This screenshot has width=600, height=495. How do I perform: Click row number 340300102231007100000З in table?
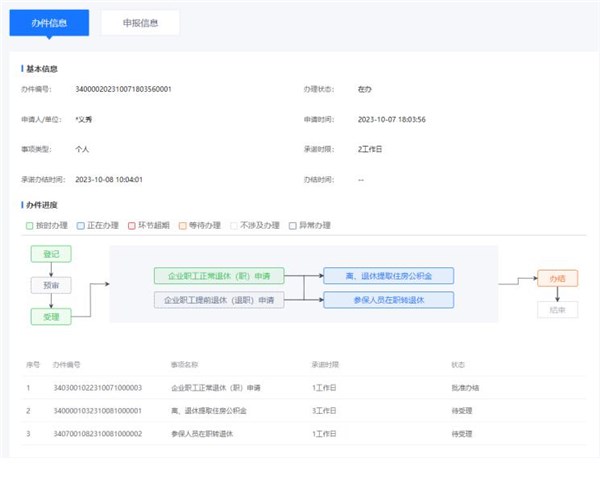click(98, 388)
